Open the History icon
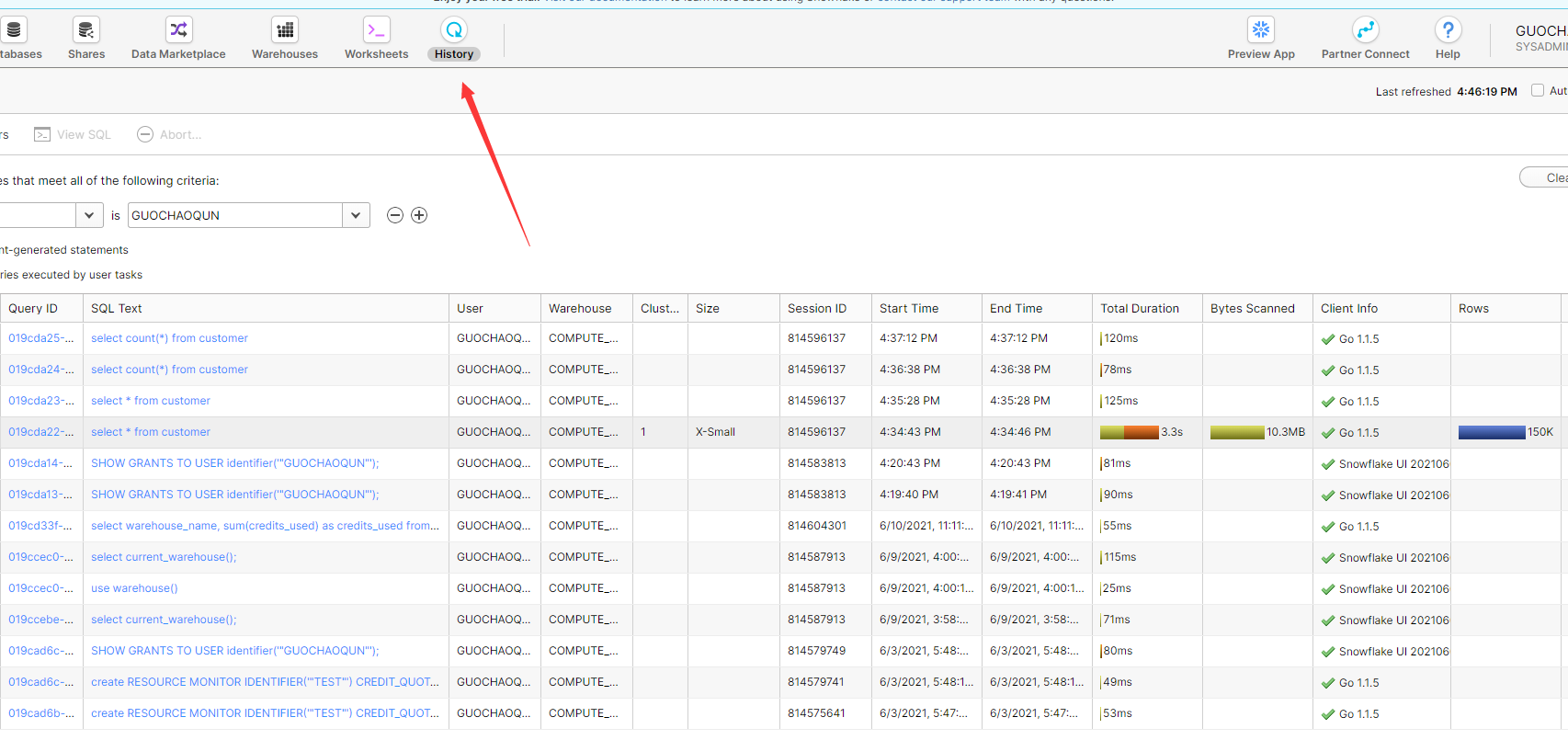Screen dimensions: 1568x740 point(454,30)
